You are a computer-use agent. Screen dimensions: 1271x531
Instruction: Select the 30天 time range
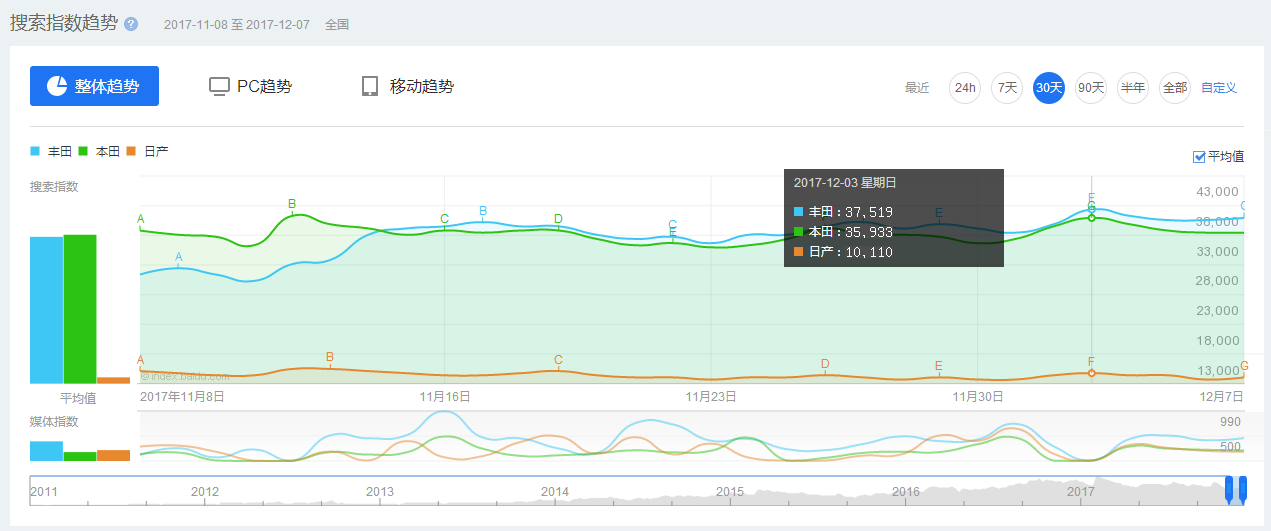(x=1049, y=88)
